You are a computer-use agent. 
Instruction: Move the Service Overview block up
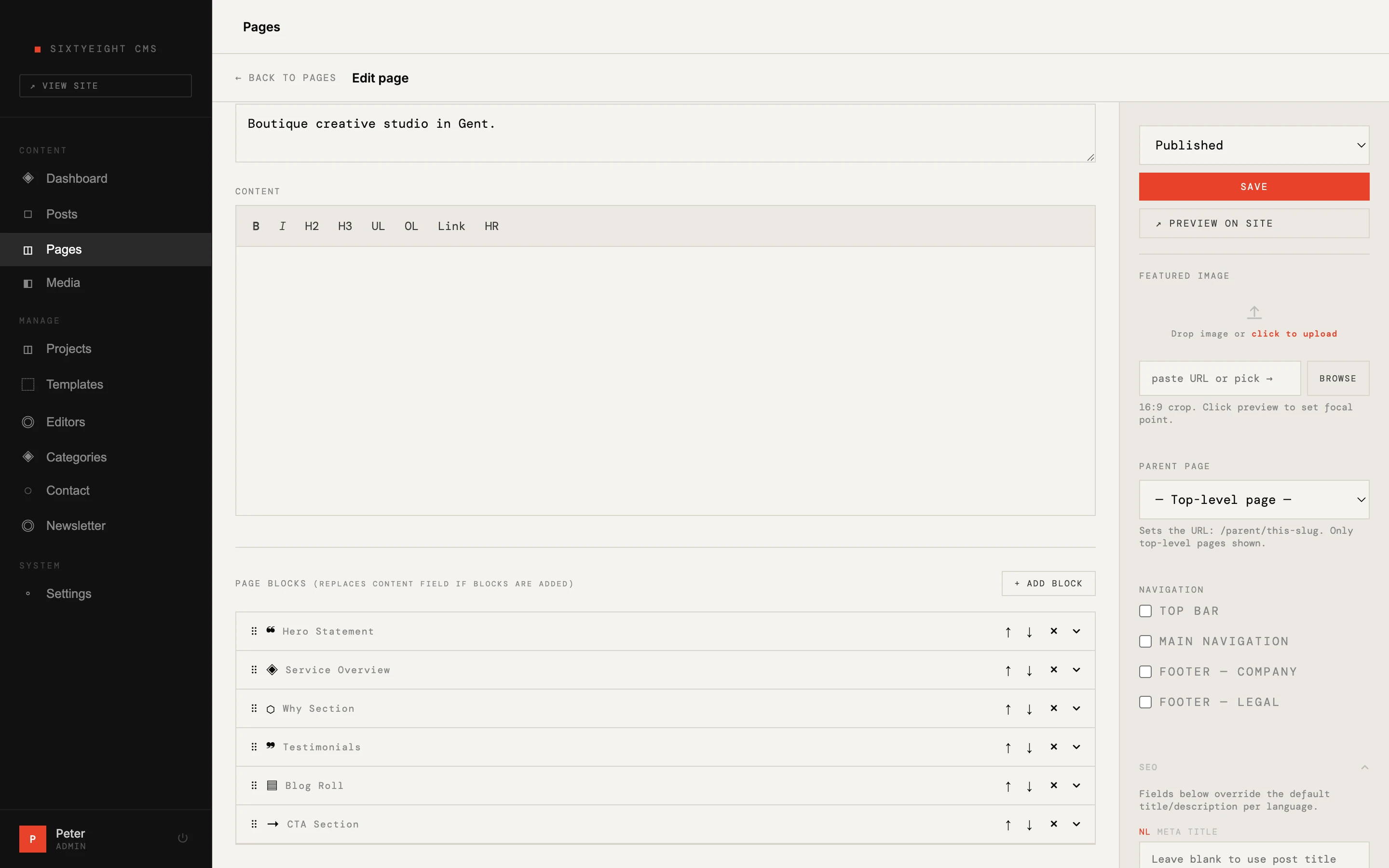click(1008, 670)
